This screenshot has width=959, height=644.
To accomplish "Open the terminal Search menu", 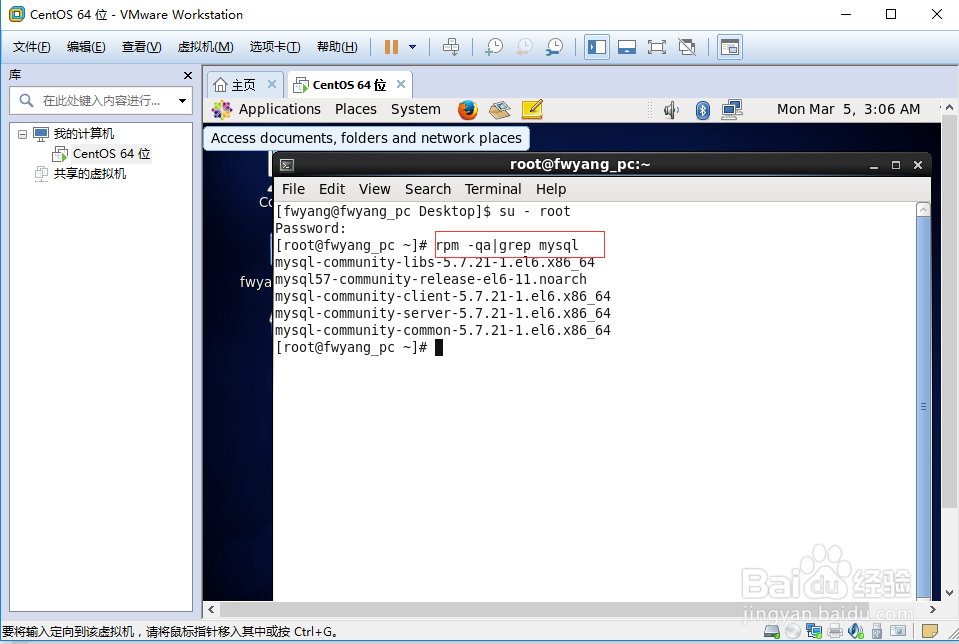I will 428,190.
